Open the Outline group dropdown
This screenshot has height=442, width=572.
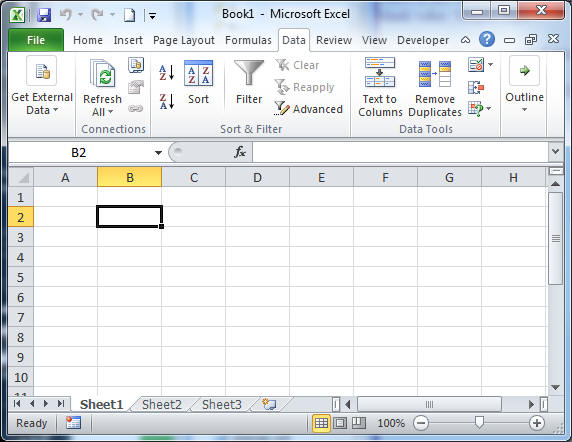tap(524, 85)
